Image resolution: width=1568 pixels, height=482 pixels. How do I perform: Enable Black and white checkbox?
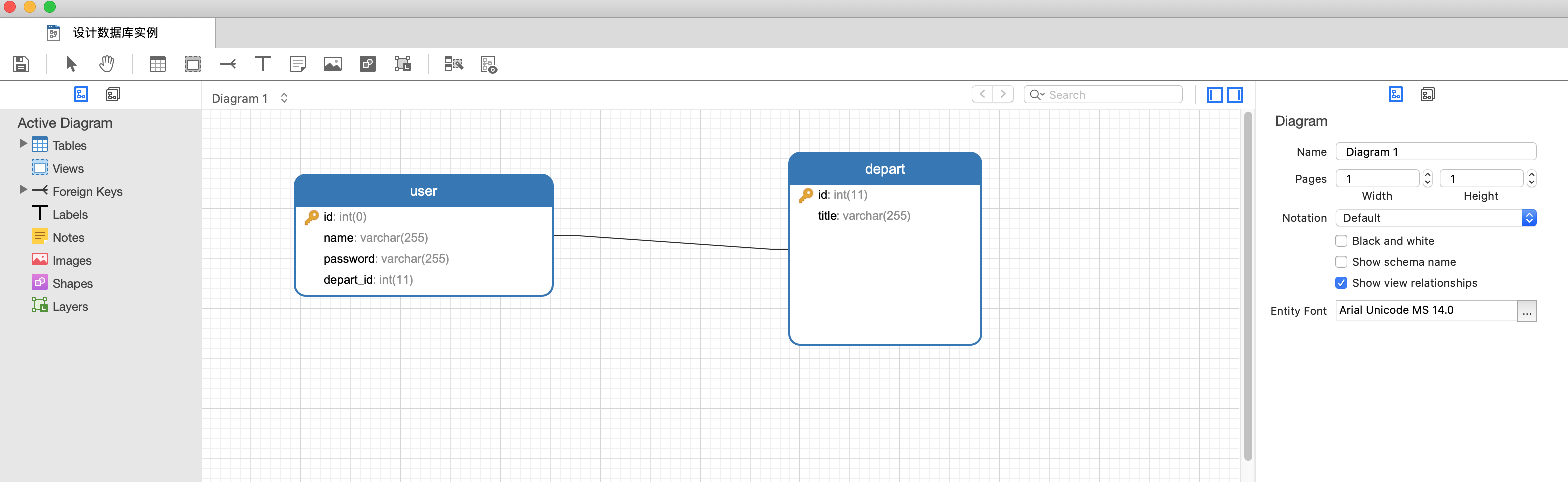1341,241
